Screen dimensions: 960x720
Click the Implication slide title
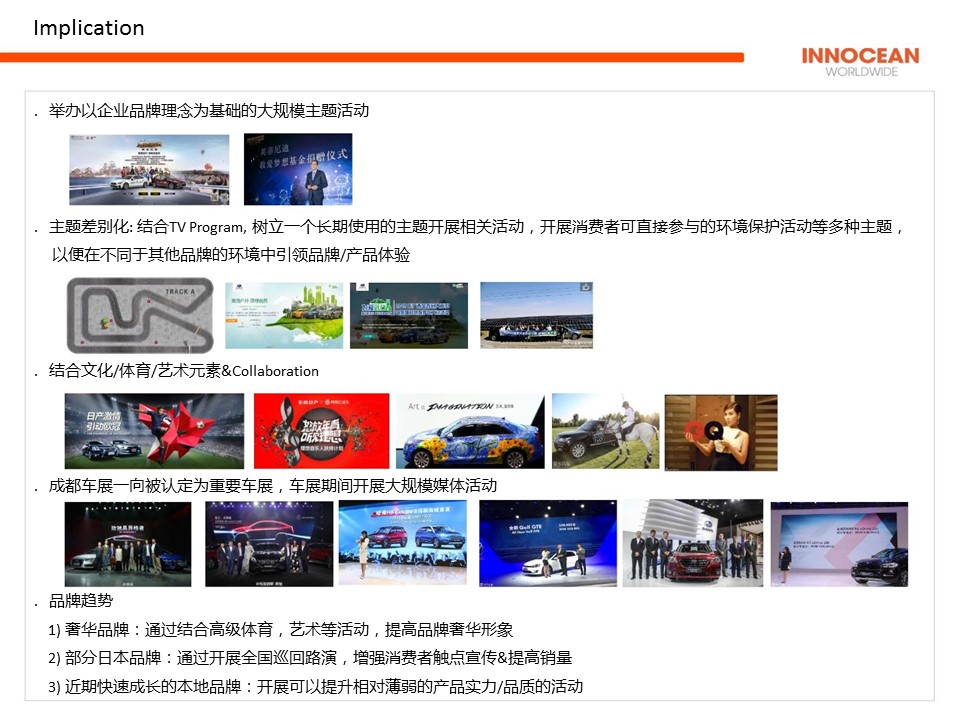89,28
